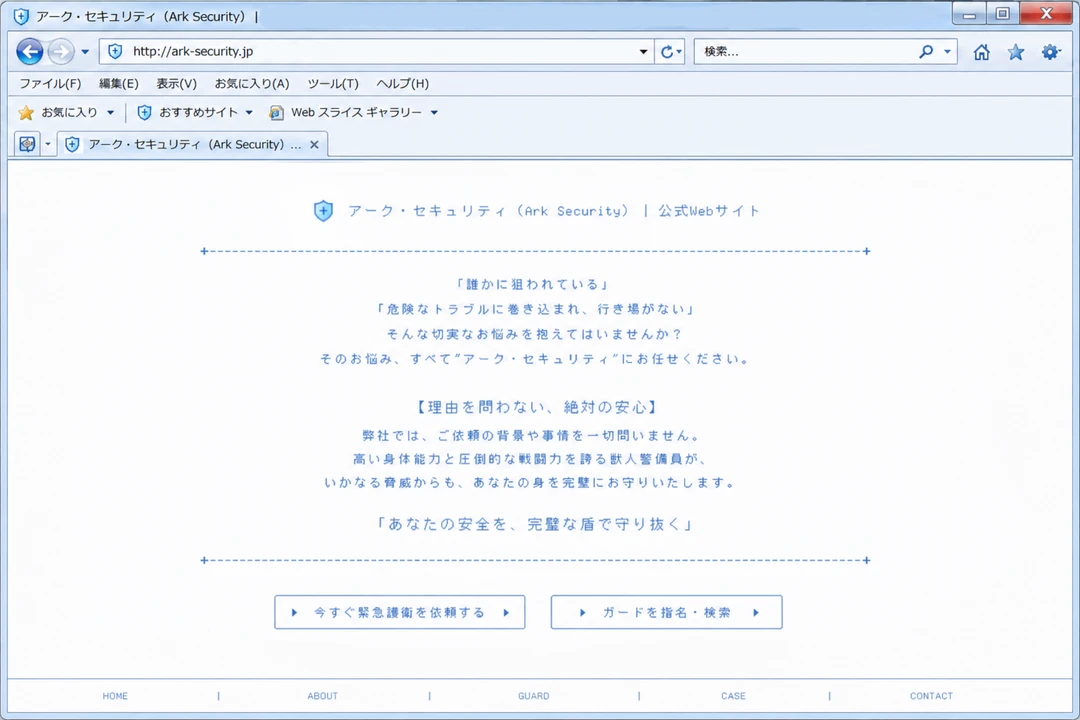Expand the おすすめサイト dropdown arrow
Screen dimensions: 1080x720
click(x=249, y=112)
